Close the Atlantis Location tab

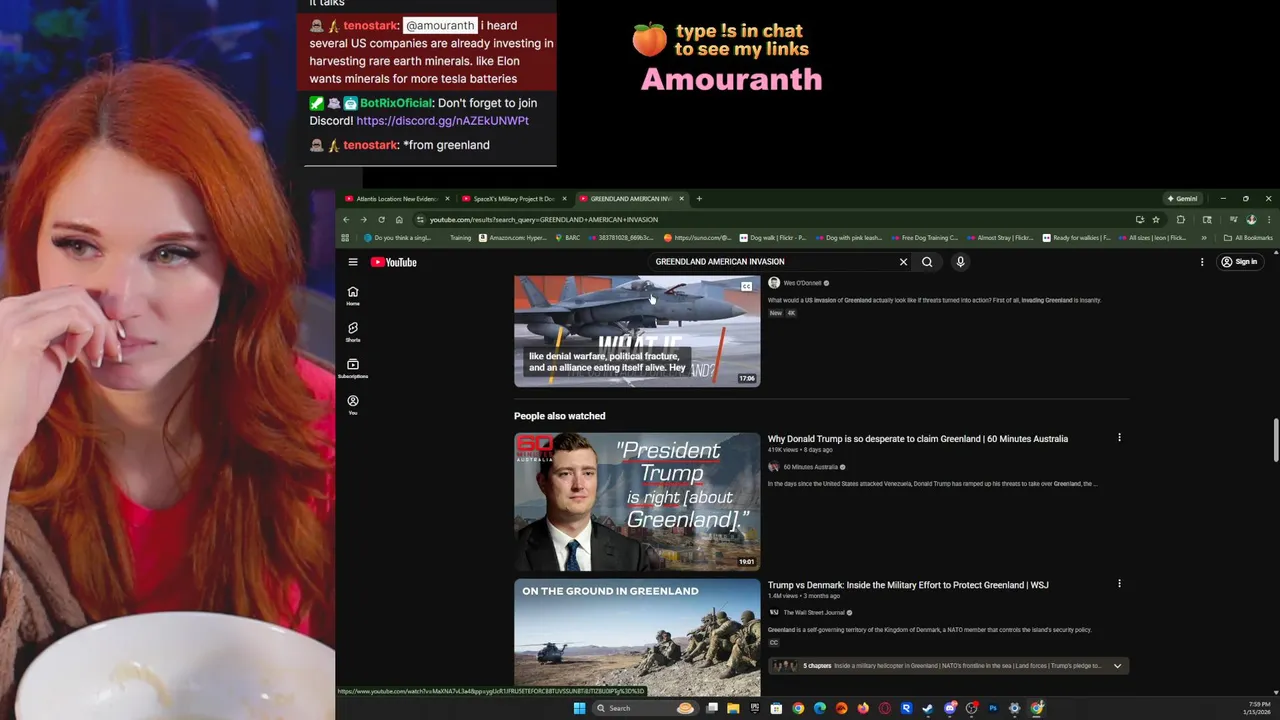[447, 199]
